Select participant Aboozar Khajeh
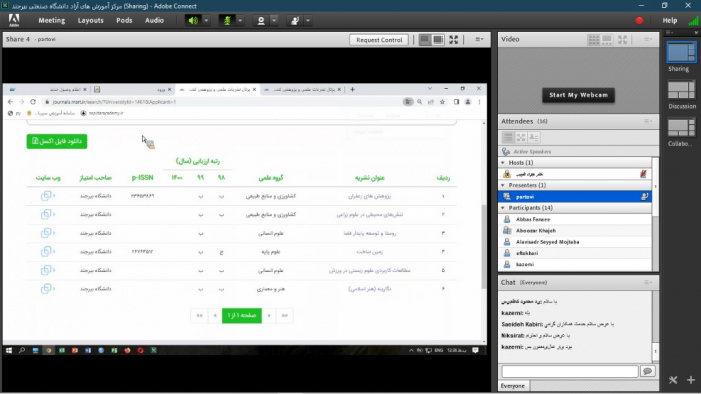The image size is (701, 394). [x=575, y=231]
